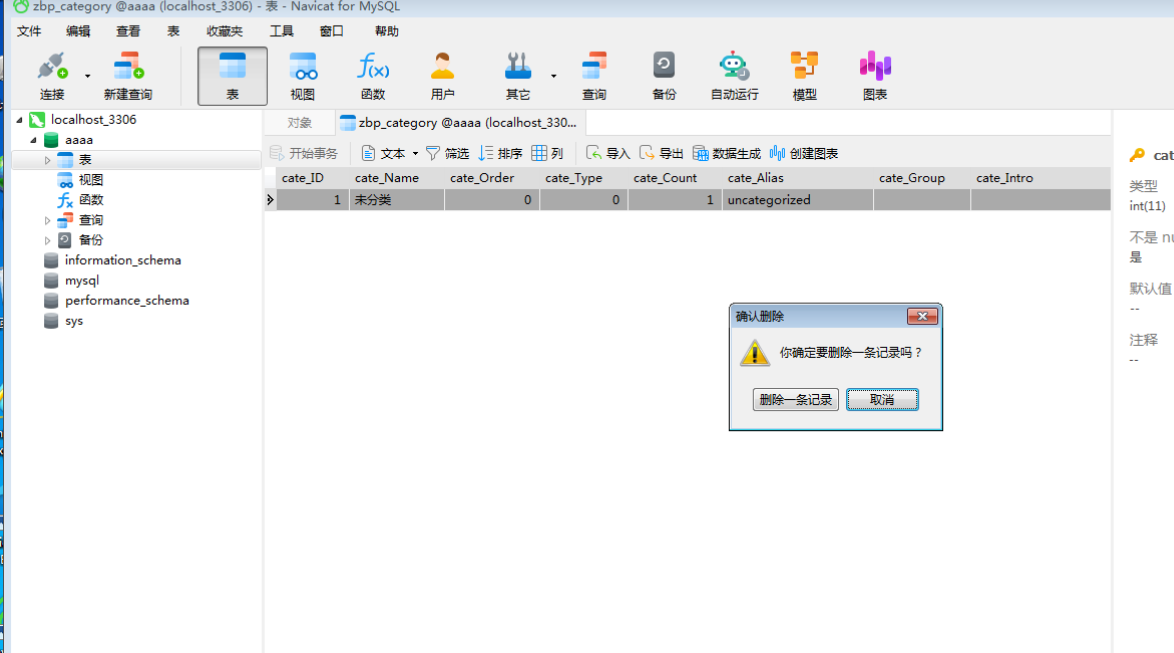The width and height of the screenshot is (1174, 653).
Task: Click Cancel (取消) in delete dialog
Action: click(882, 399)
